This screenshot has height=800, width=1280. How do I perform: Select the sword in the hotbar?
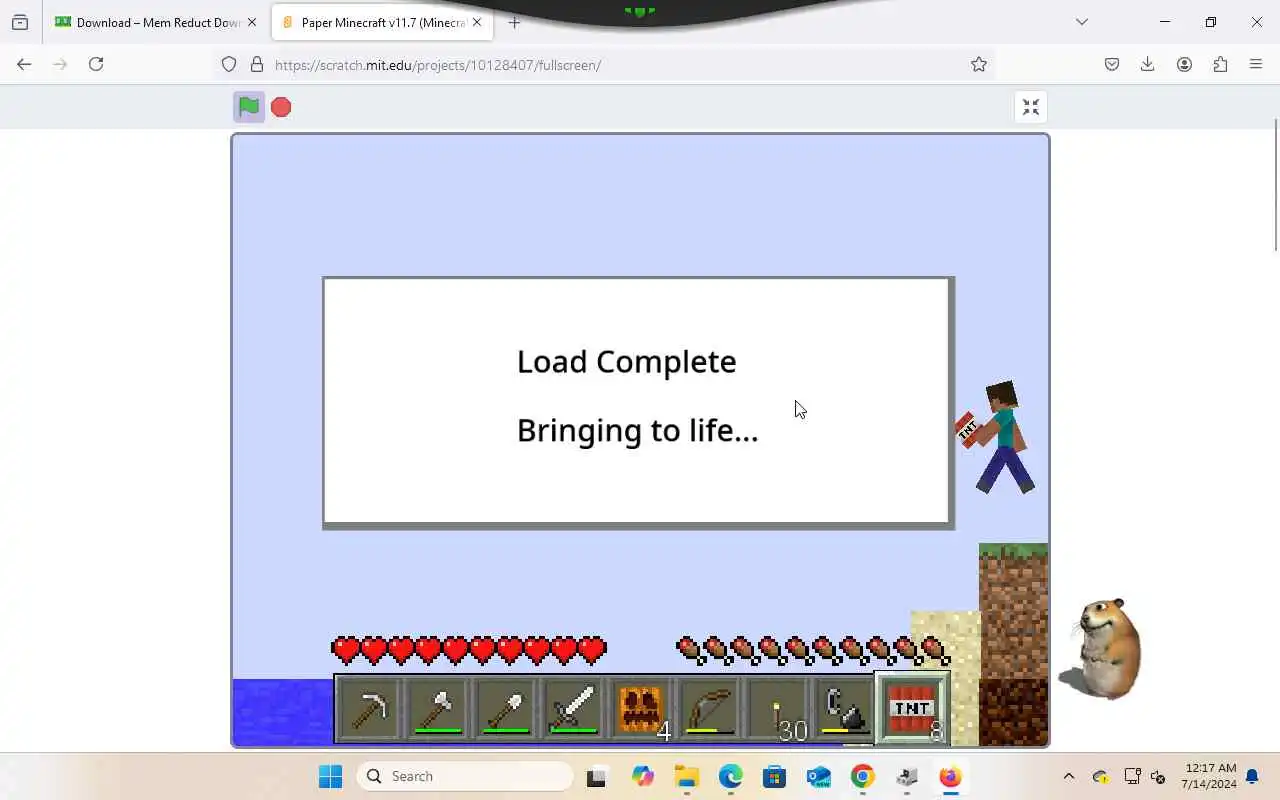click(x=573, y=709)
